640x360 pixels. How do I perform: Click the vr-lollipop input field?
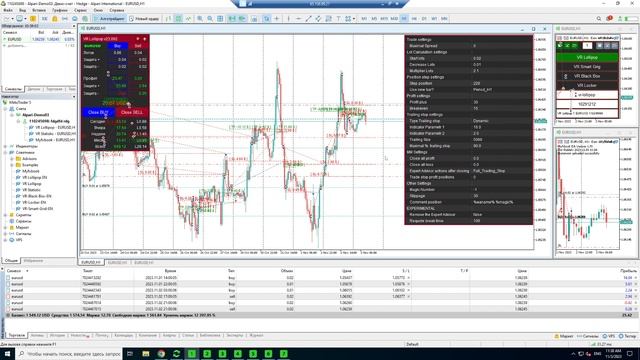tap(587, 95)
